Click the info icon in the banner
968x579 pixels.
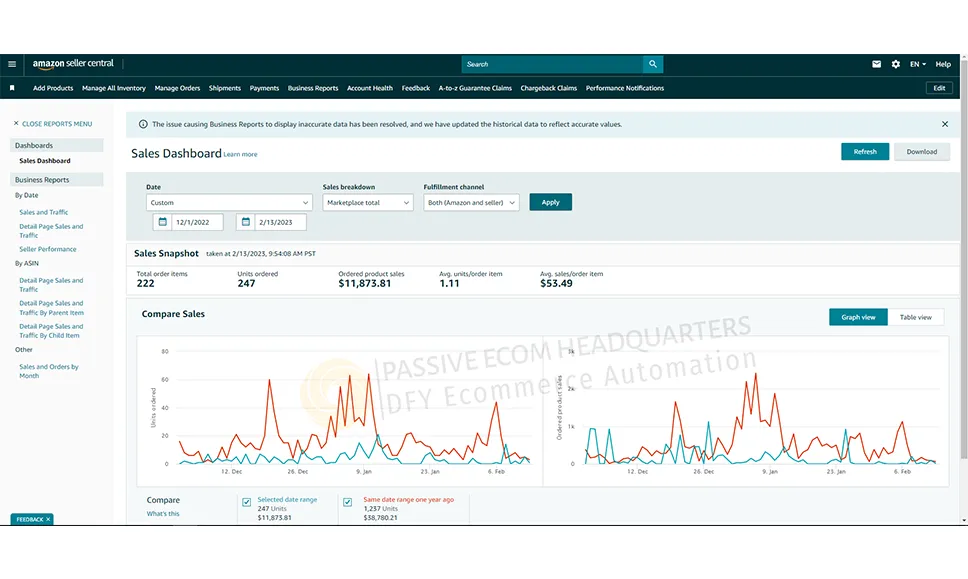[143, 124]
